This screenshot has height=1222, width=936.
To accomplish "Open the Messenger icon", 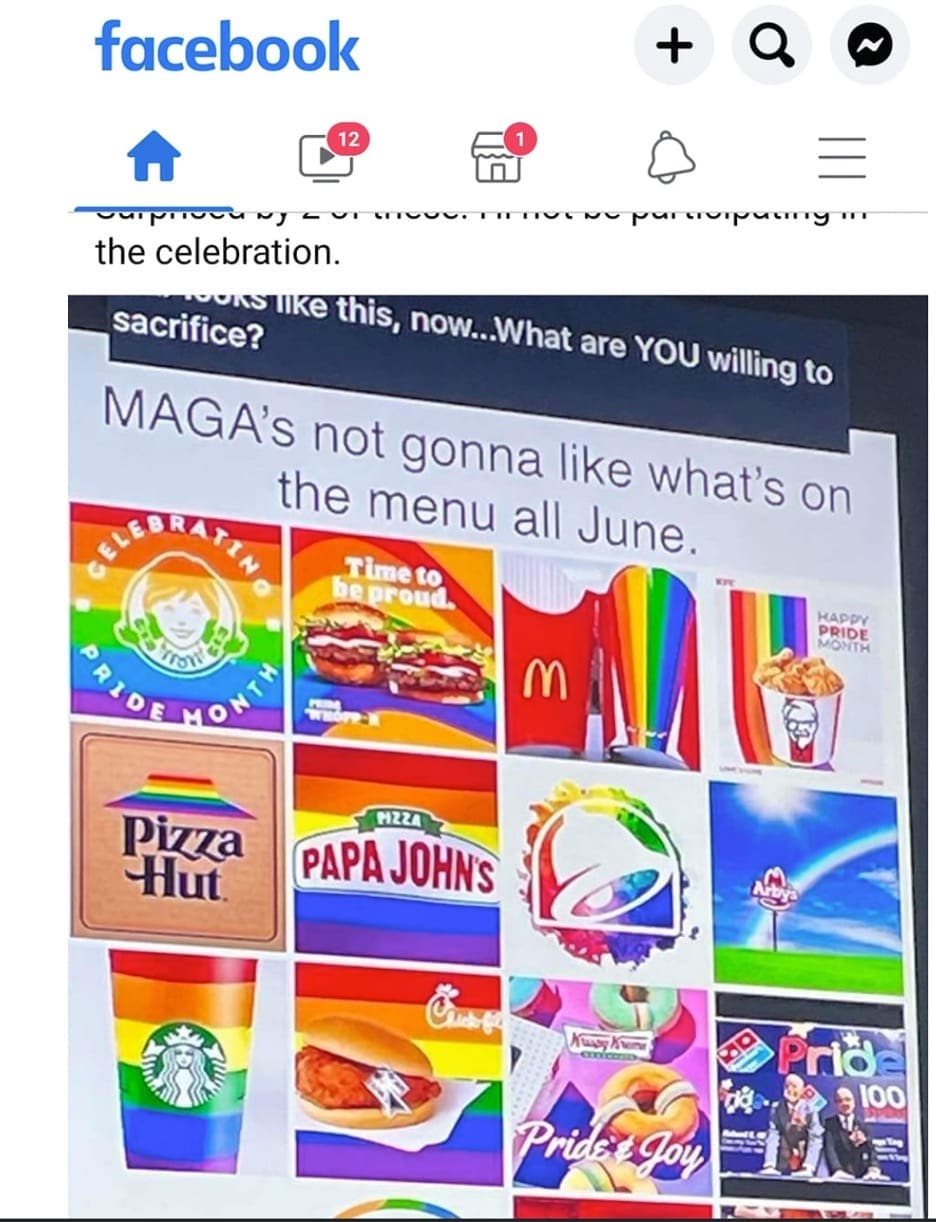I will point(870,44).
